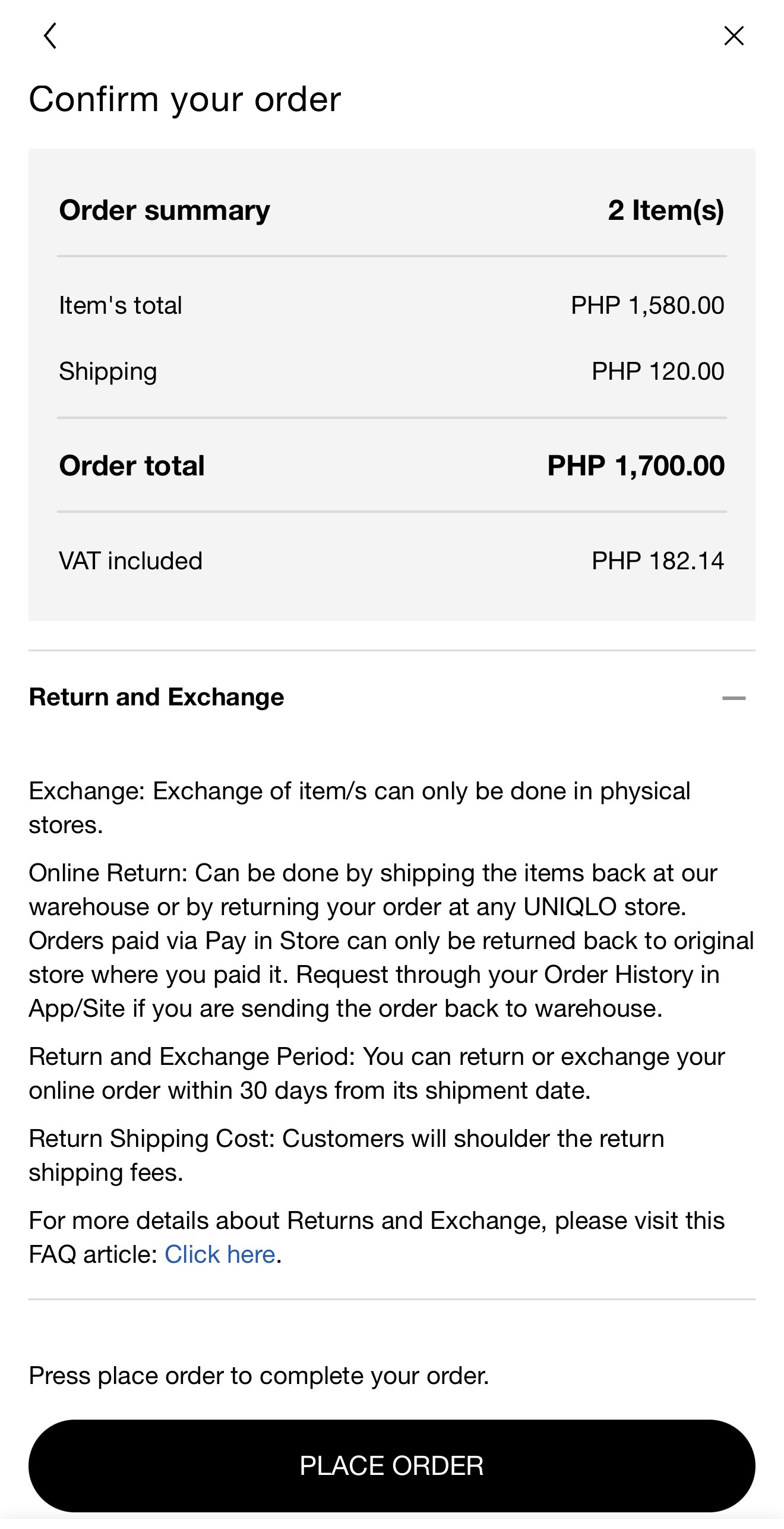This screenshot has width=784, height=1529.
Task: Tap the Online Return policy paragraph
Action: coord(391,941)
